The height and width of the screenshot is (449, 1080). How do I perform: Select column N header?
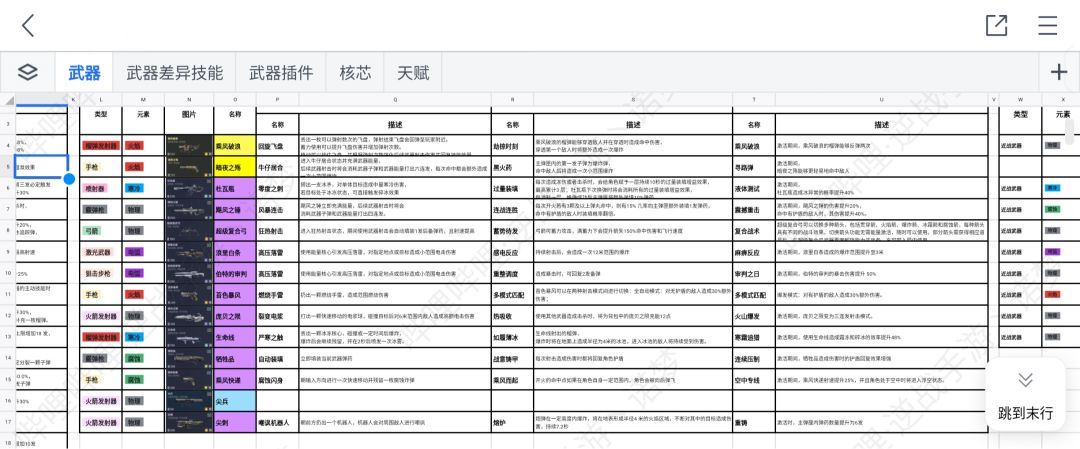(189, 100)
